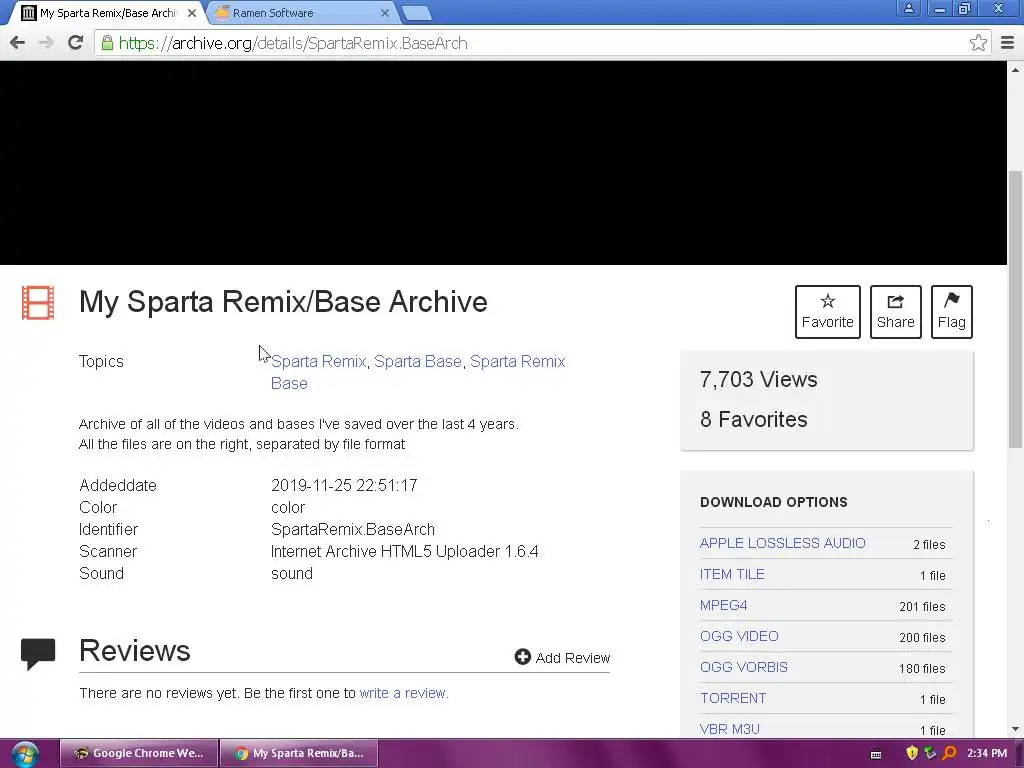
Task: Click the 2:34 PM taskbar clock
Action: point(987,753)
